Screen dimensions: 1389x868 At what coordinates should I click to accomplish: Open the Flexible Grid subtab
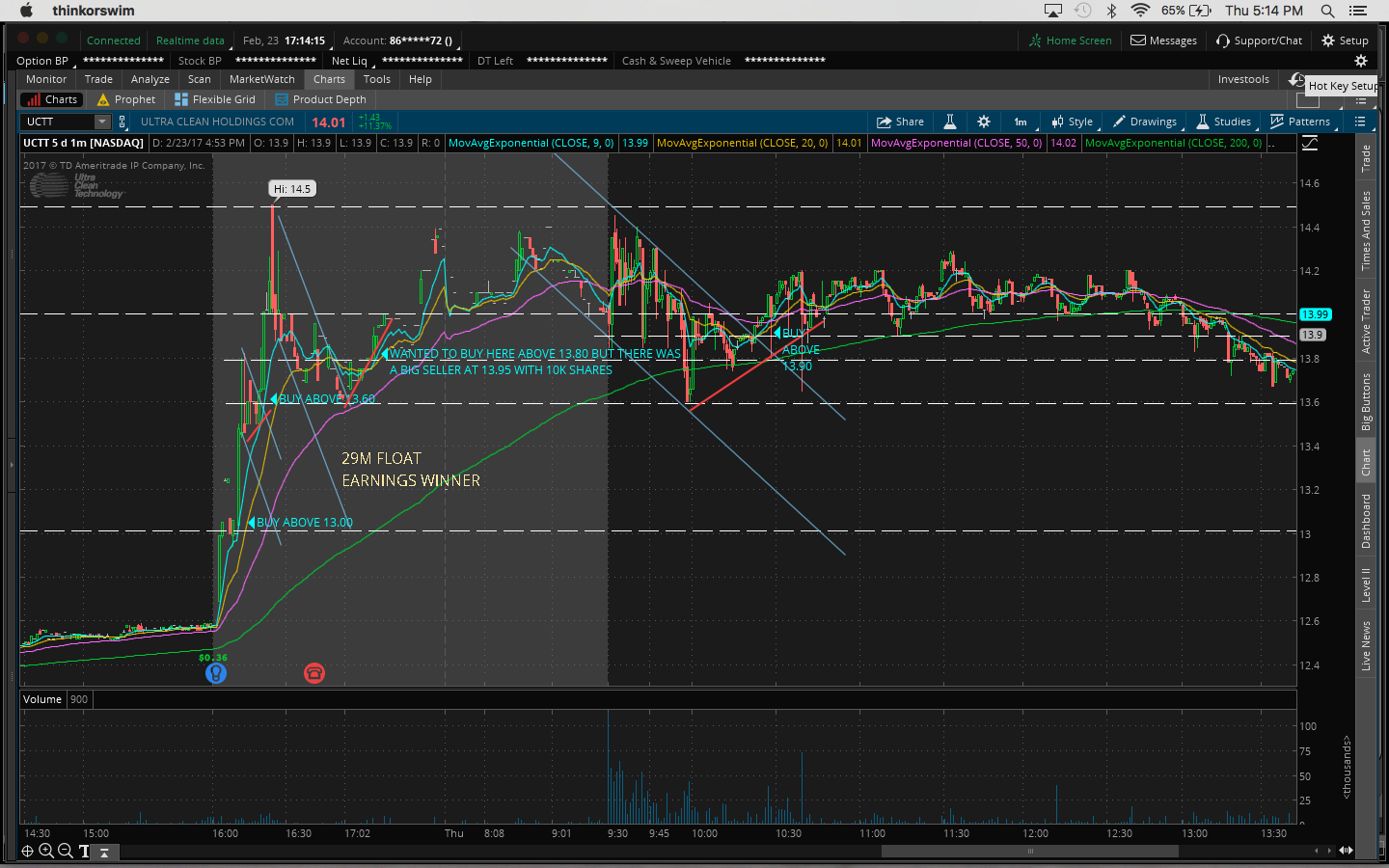[215, 99]
